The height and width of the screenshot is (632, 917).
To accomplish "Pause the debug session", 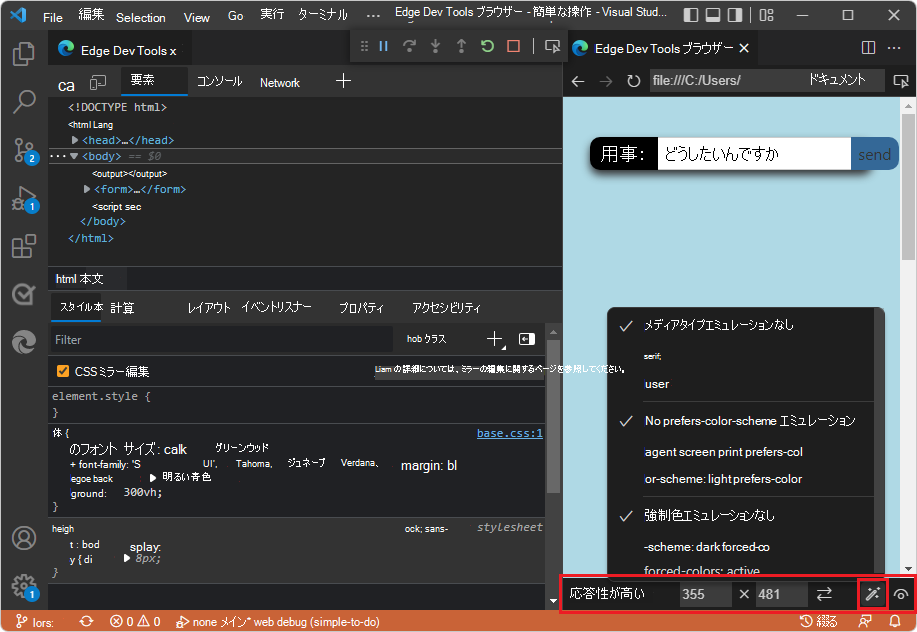I will pyautogui.click(x=384, y=46).
